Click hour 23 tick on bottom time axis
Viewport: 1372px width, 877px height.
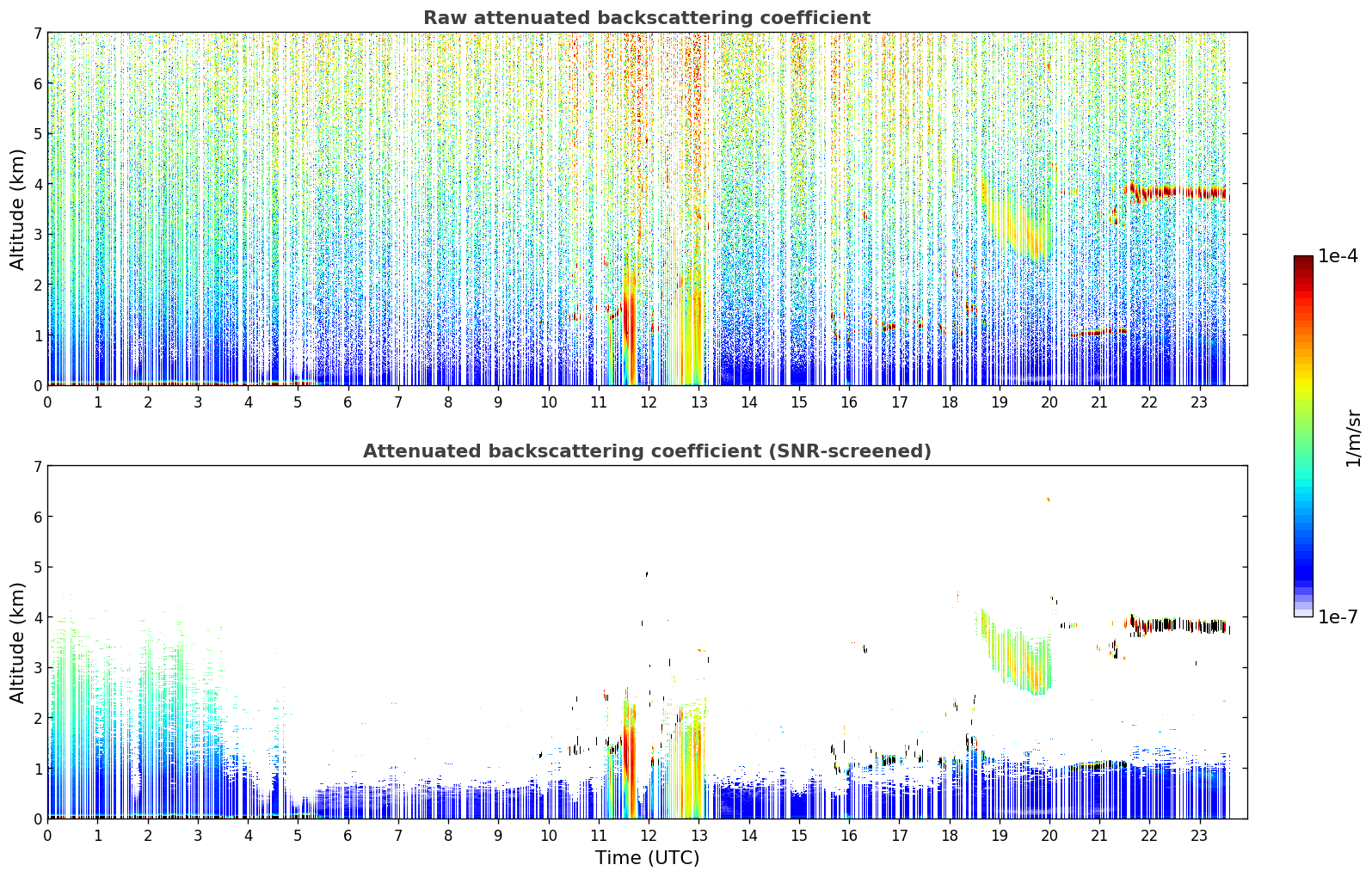1199,835
